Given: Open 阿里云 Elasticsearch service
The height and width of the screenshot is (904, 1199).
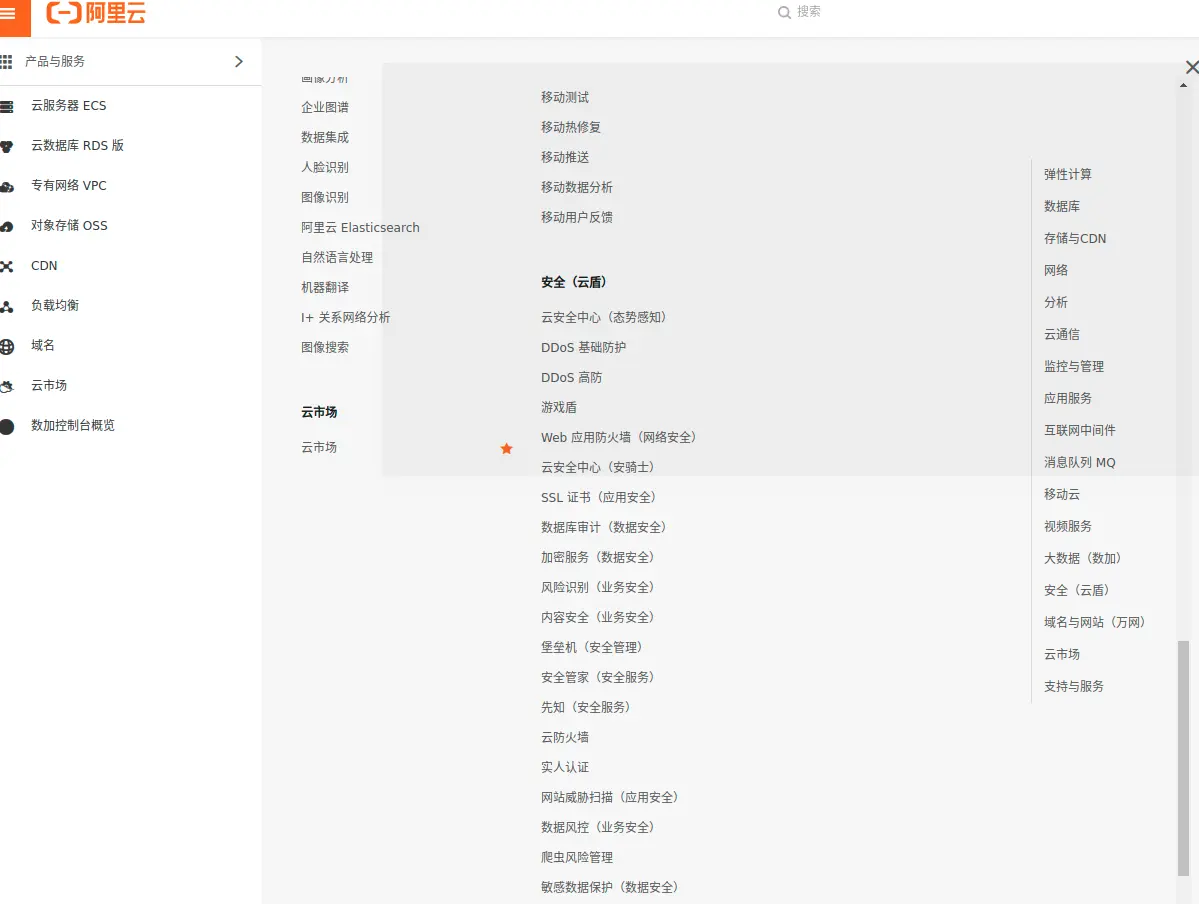Looking at the screenshot, I should point(360,227).
